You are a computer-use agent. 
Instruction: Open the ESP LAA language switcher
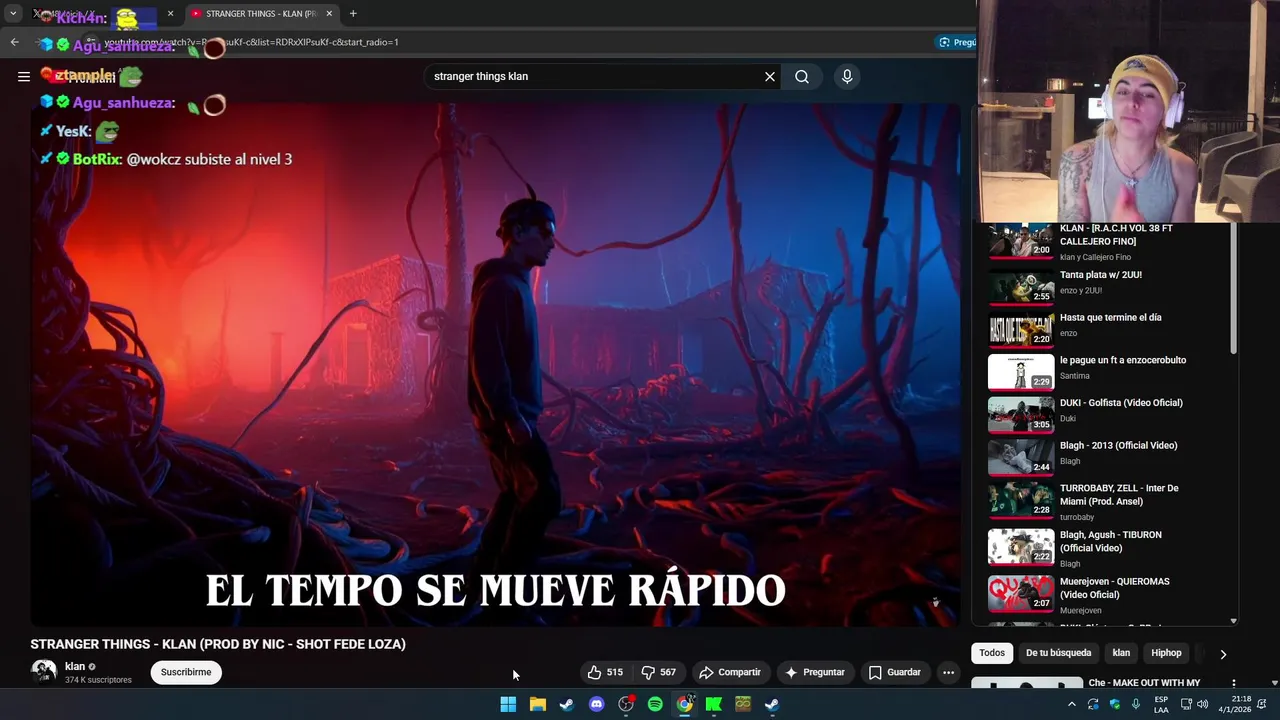pyautogui.click(x=1161, y=704)
